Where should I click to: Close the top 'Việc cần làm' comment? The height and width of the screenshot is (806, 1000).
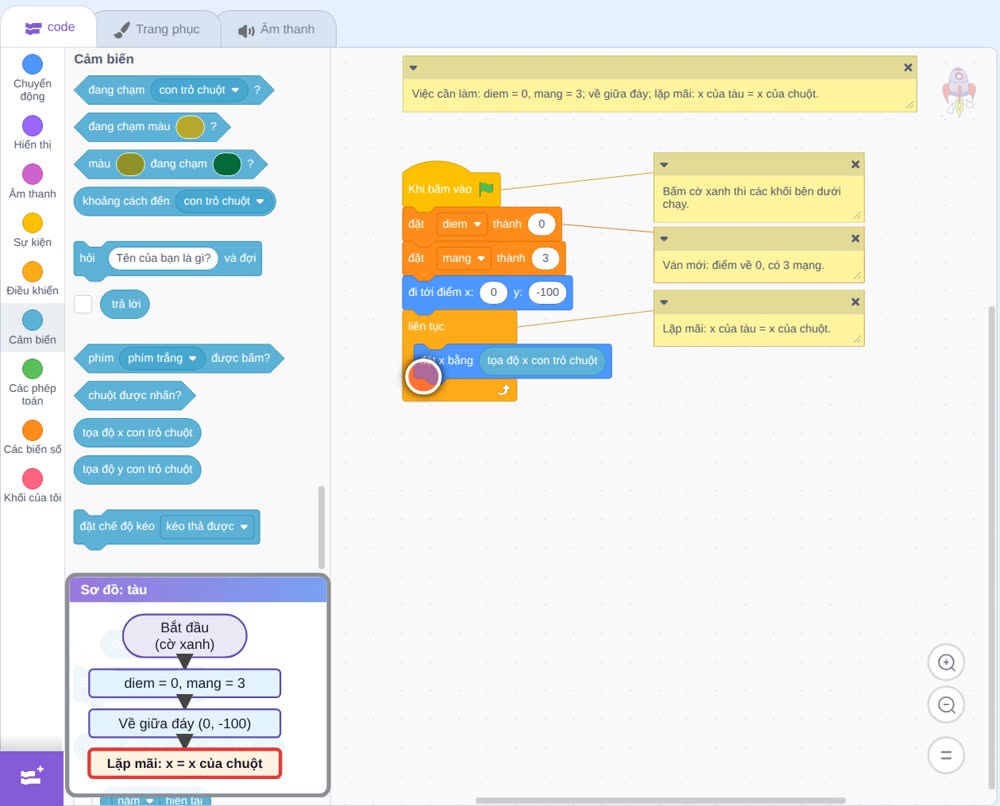(x=908, y=68)
